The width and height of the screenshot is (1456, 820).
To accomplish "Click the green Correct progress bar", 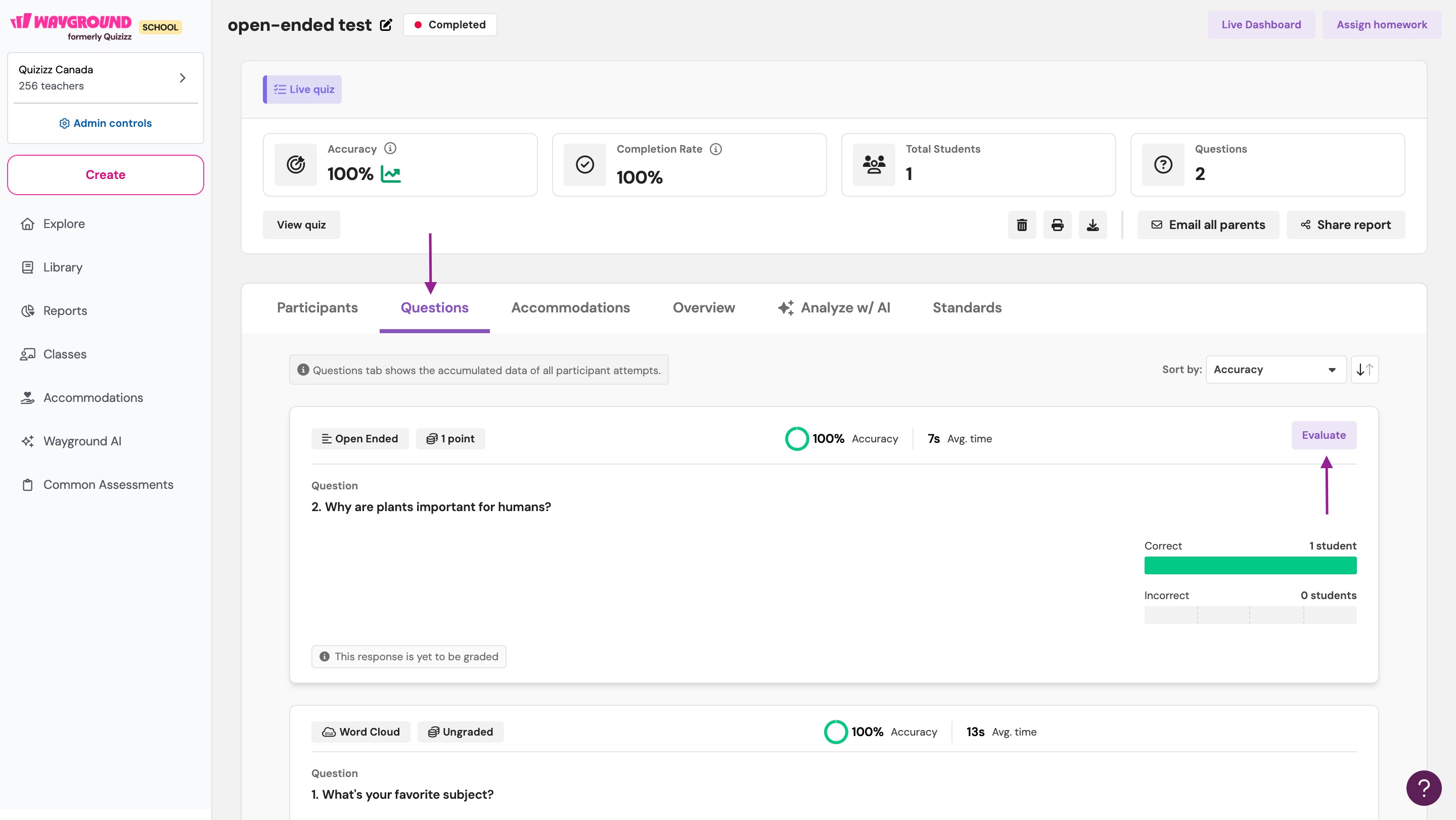I will [1250, 565].
